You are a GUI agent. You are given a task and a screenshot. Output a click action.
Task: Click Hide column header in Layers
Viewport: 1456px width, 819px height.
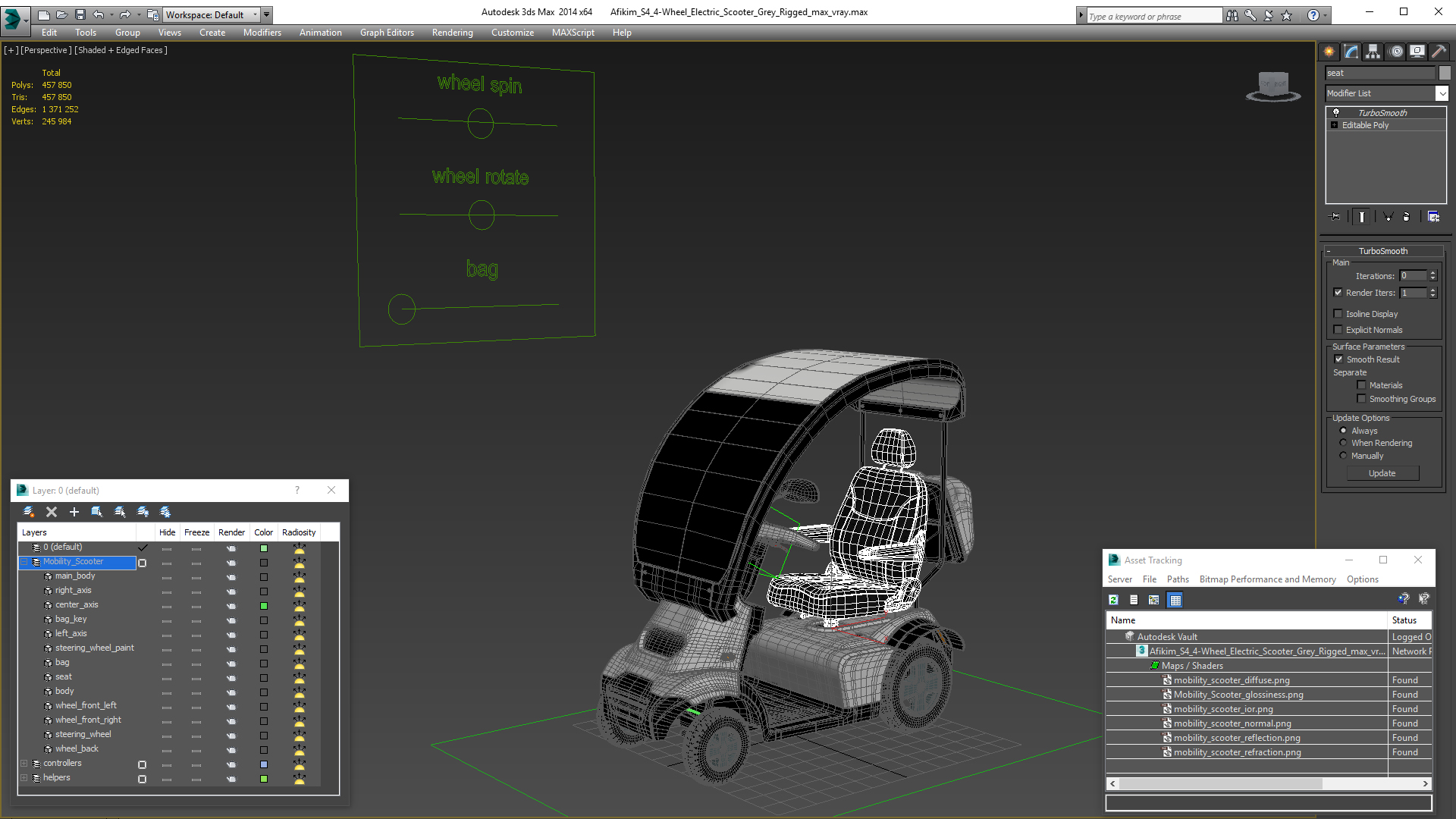point(168,532)
